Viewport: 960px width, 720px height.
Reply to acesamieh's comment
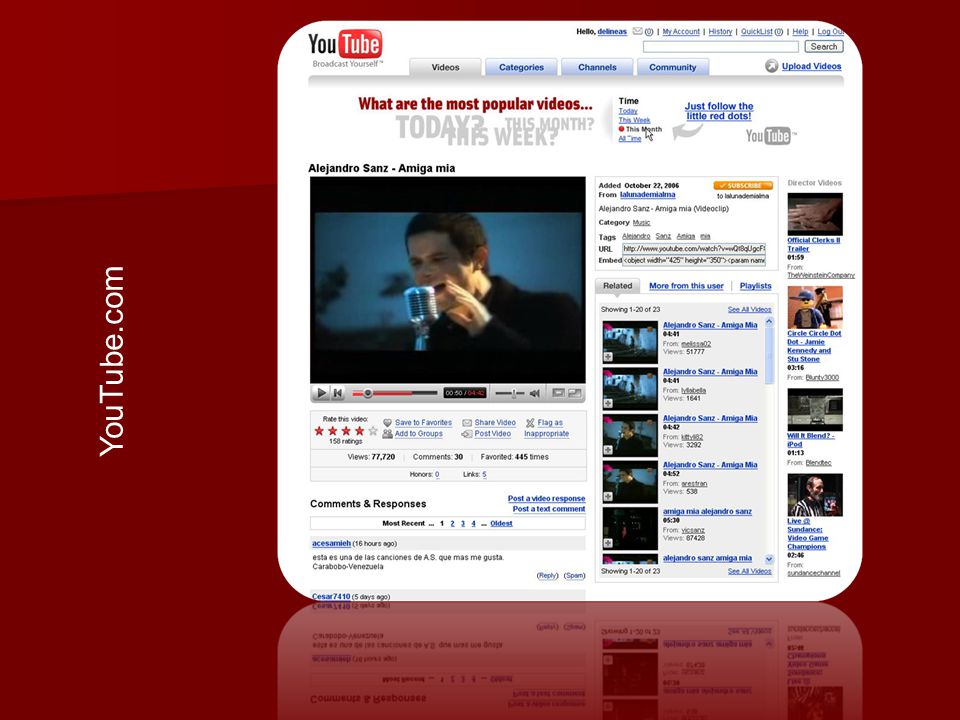pyautogui.click(x=547, y=576)
